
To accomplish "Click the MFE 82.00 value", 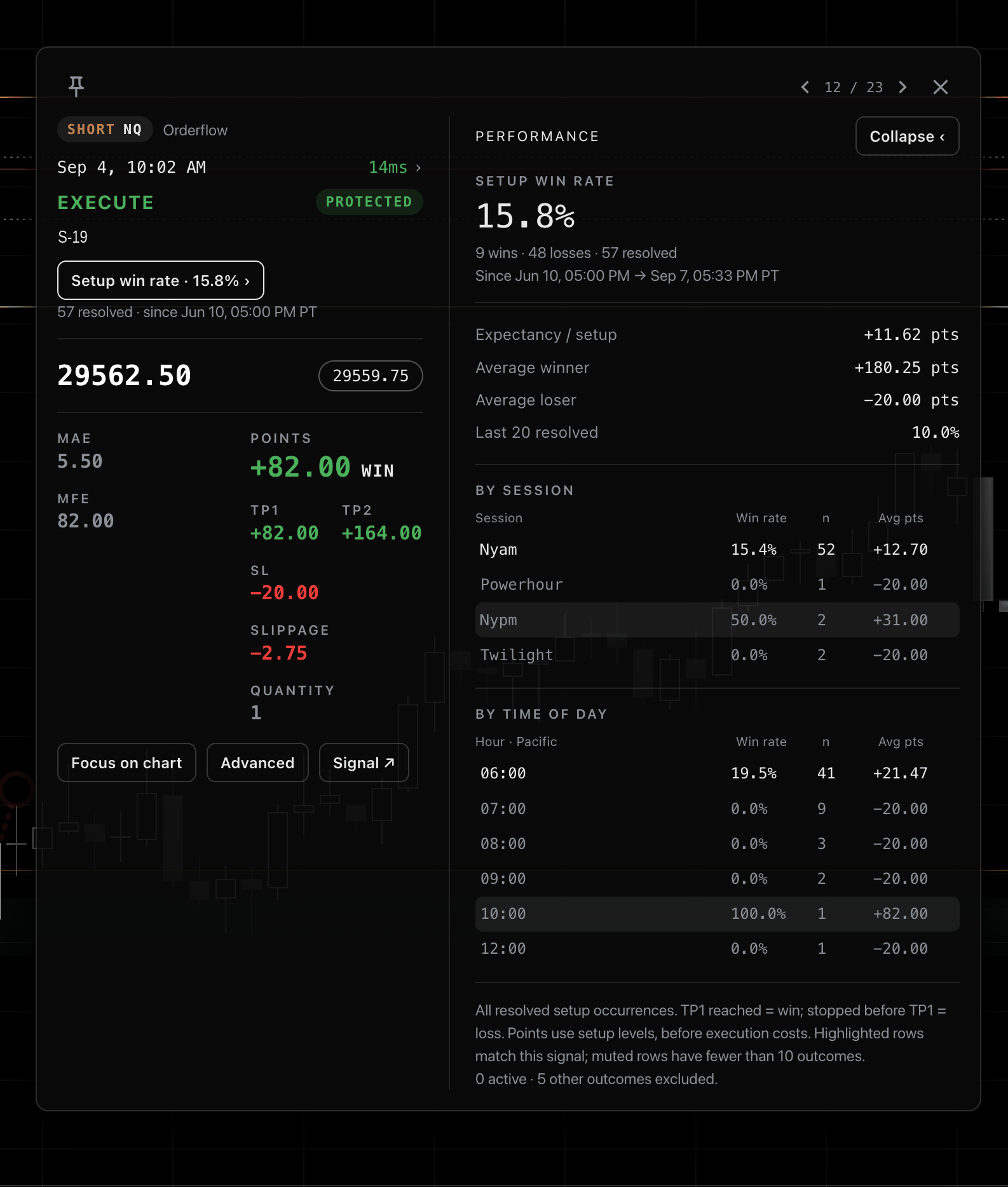I will coord(86,521).
